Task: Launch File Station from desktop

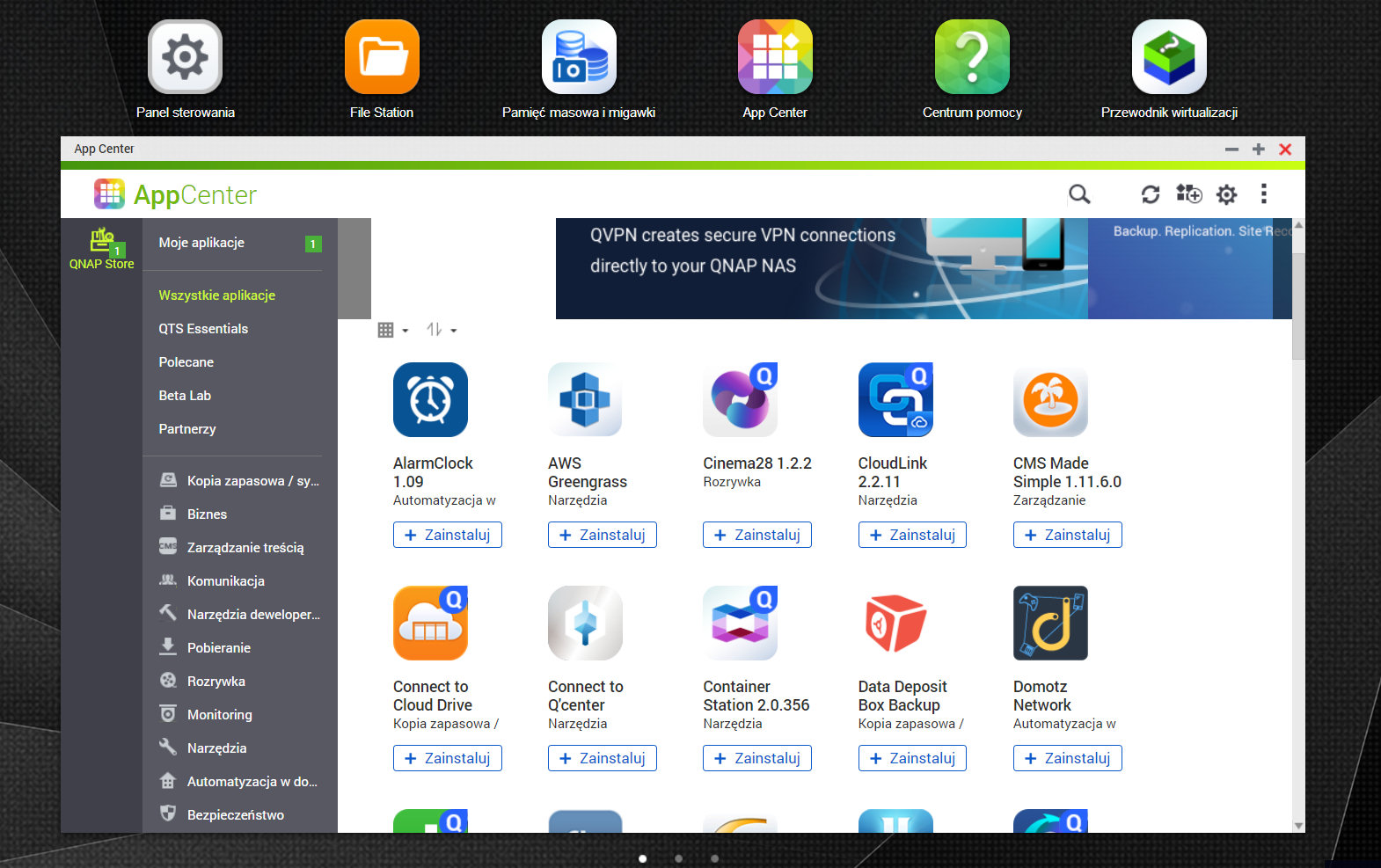Action: [382, 57]
